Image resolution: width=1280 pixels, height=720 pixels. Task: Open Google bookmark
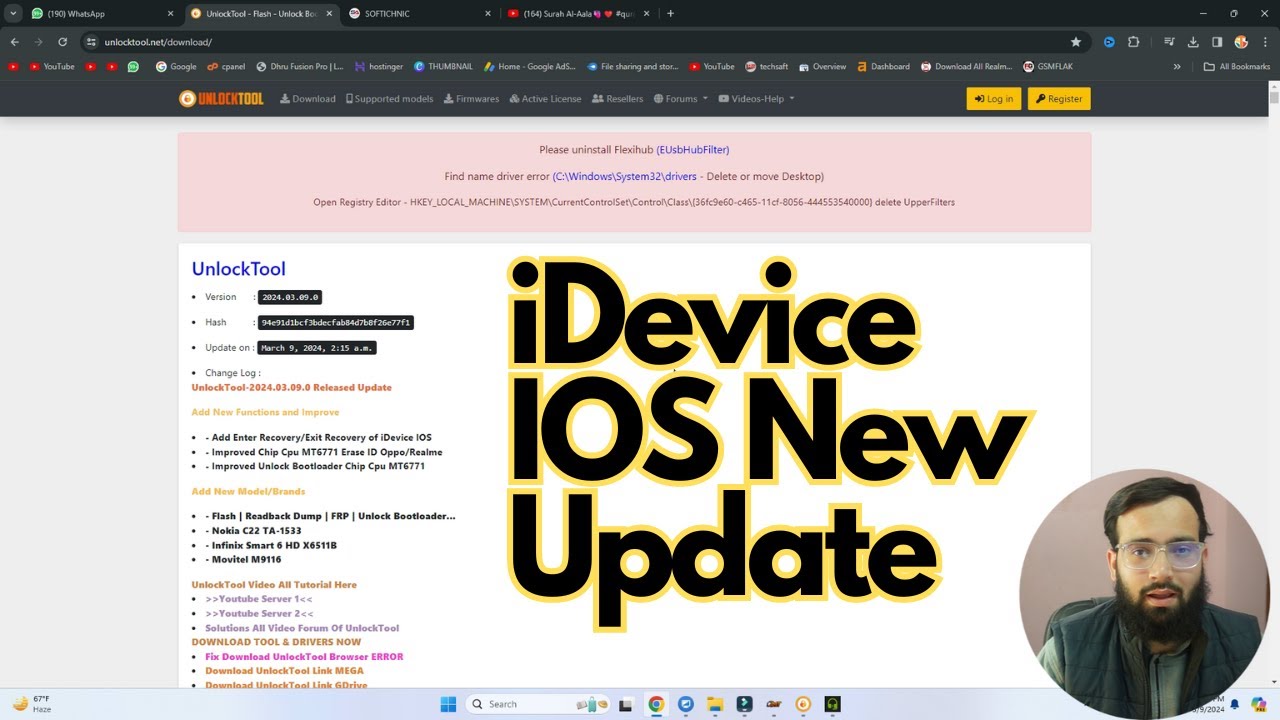tap(176, 67)
